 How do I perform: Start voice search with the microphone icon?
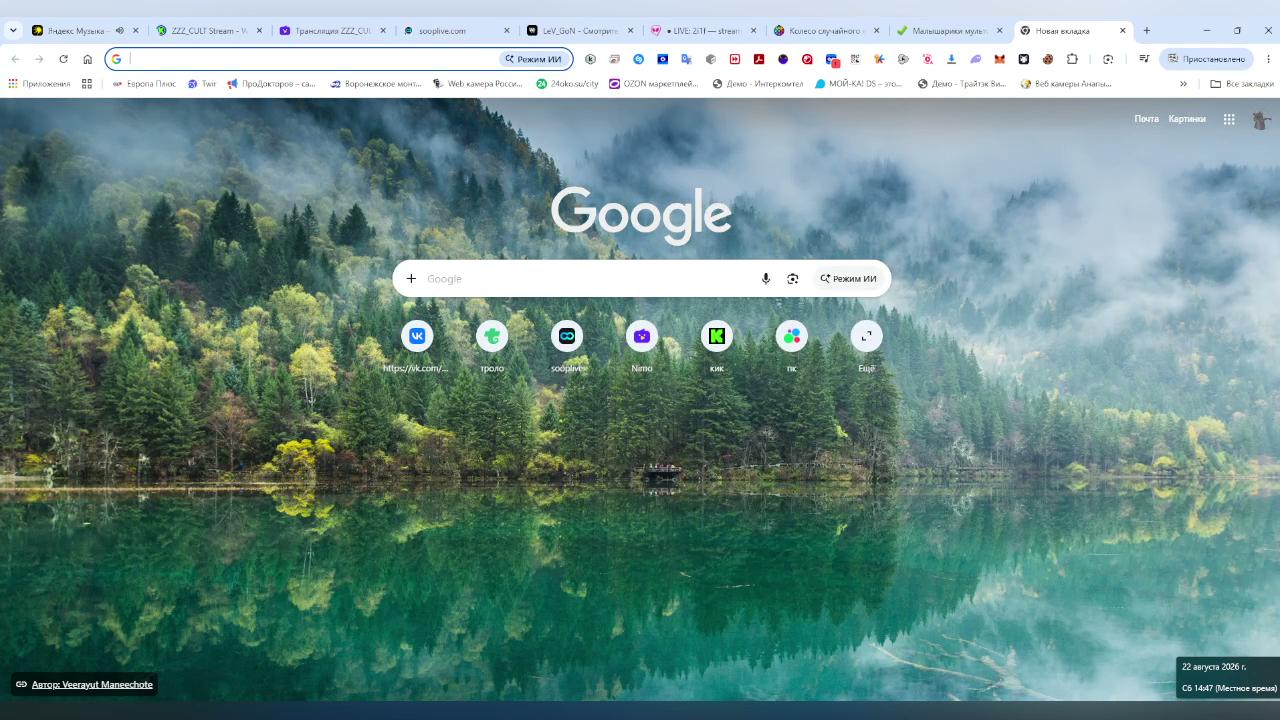pyautogui.click(x=766, y=279)
